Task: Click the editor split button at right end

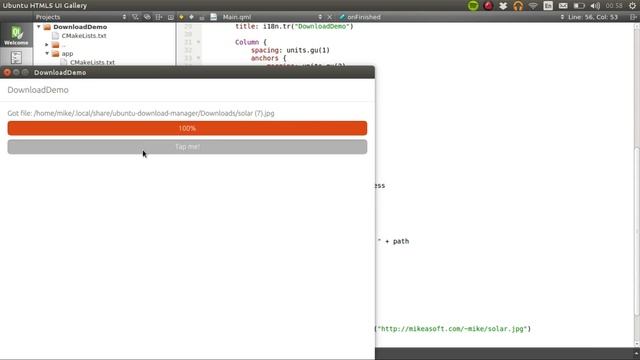Action: 633,17
